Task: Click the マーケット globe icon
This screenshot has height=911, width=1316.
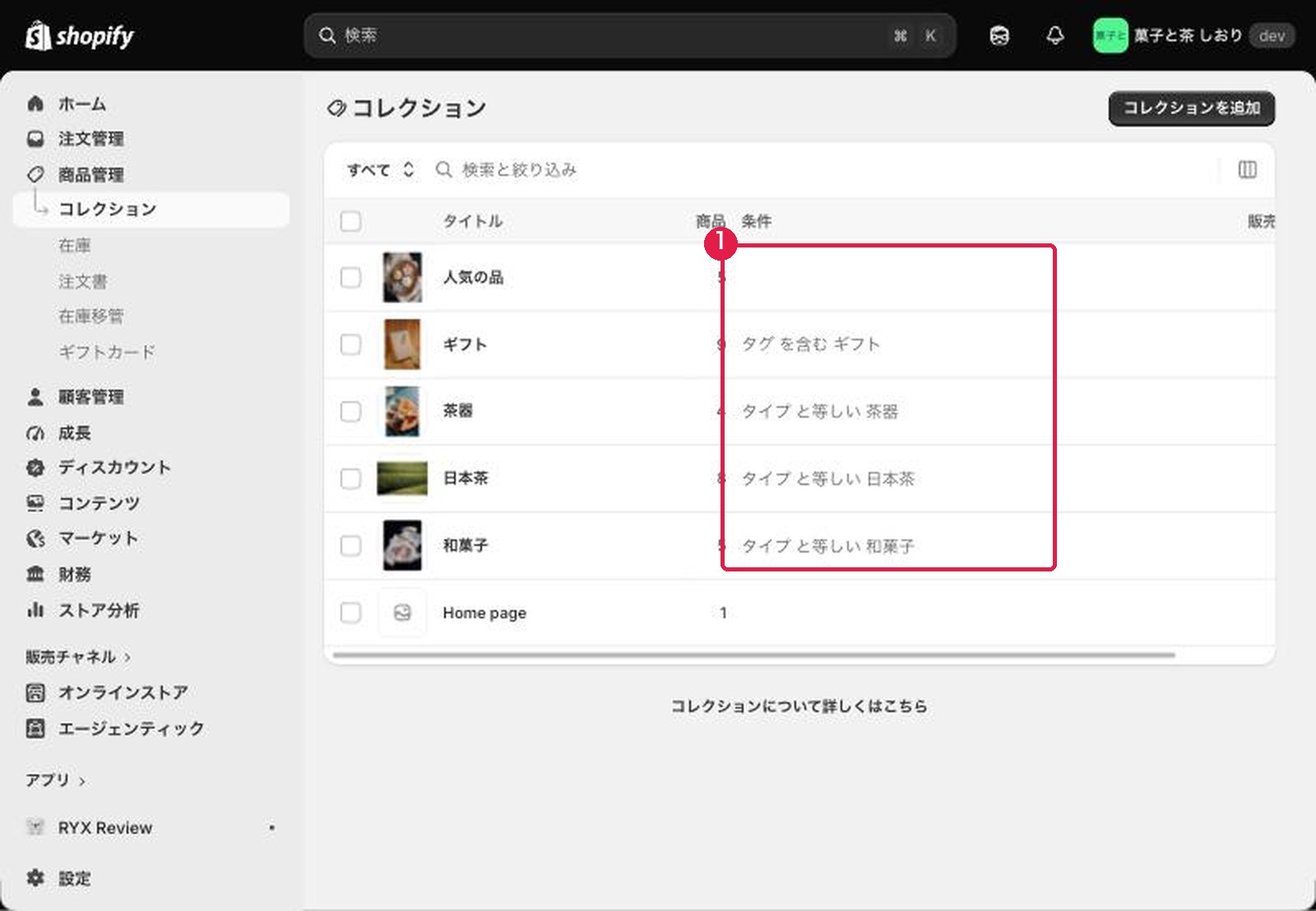Action: pyautogui.click(x=35, y=539)
